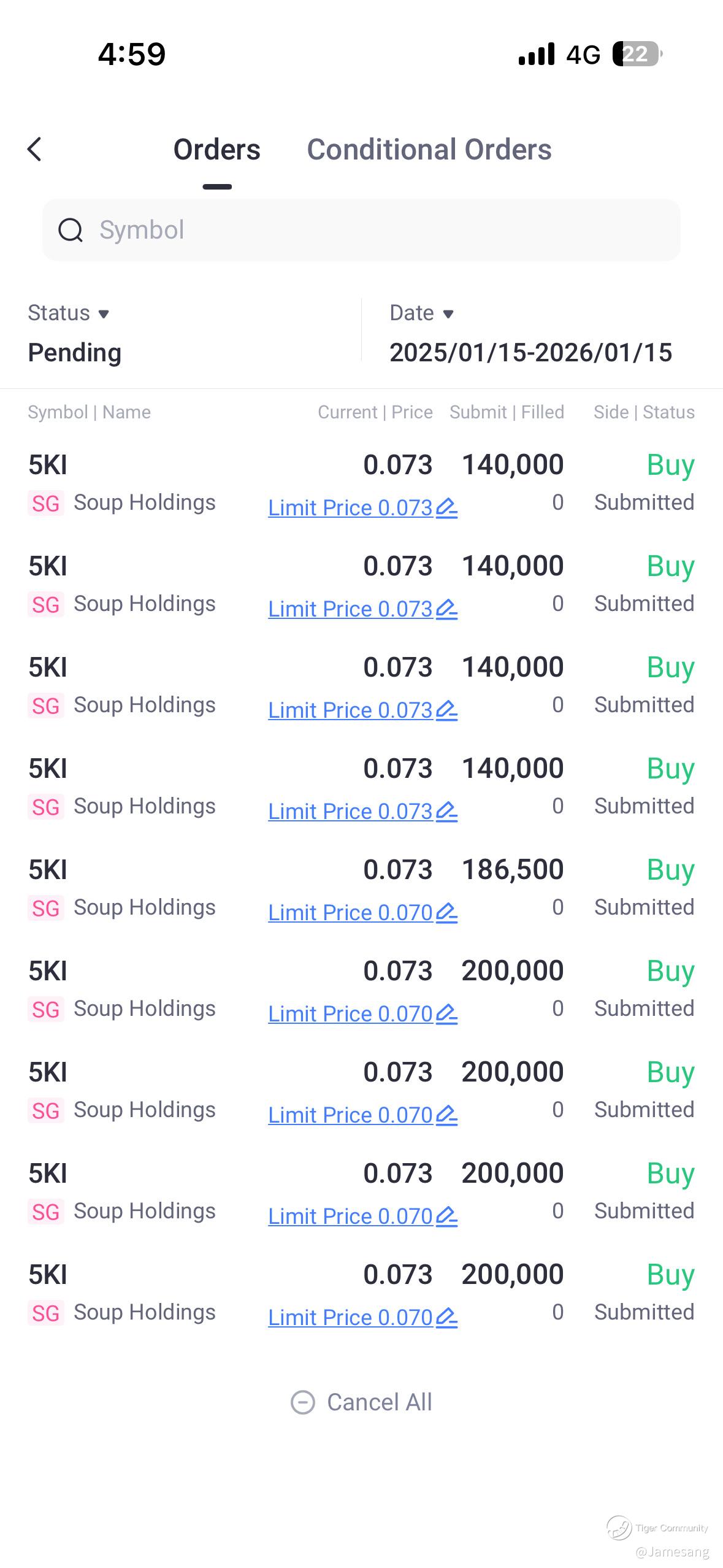Viewport: 723px width, 1568px height.
Task: Tap the Cancel All minus circle icon
Action: click(x=303, y=1402)
